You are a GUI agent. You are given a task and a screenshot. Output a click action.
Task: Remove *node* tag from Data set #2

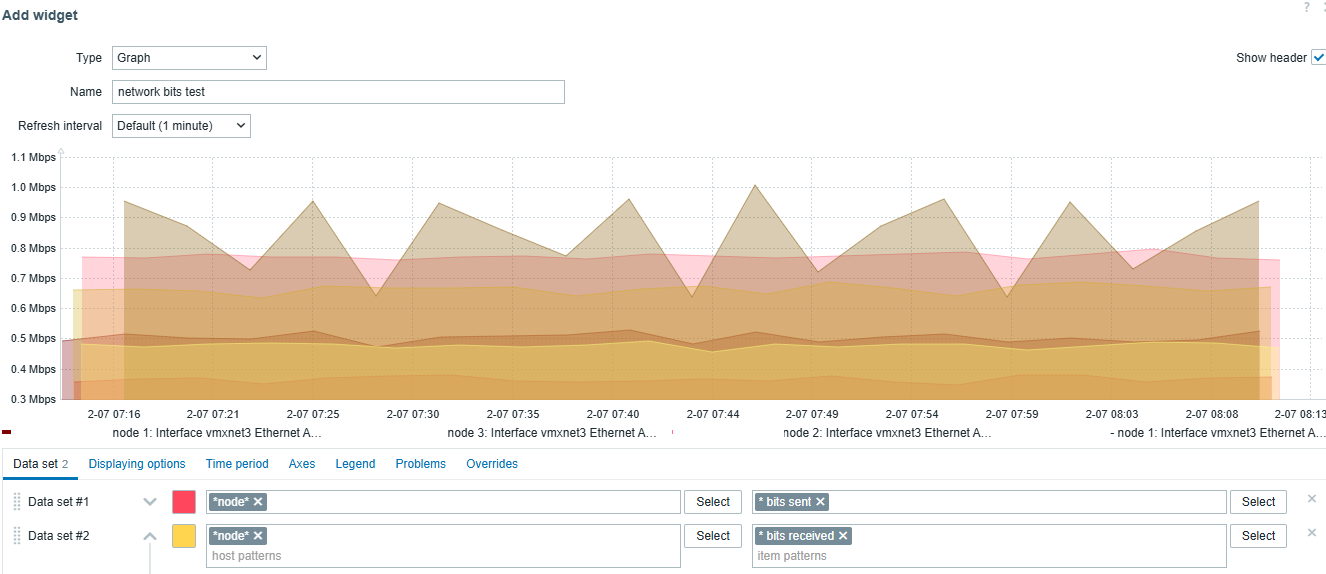point(258,536)
